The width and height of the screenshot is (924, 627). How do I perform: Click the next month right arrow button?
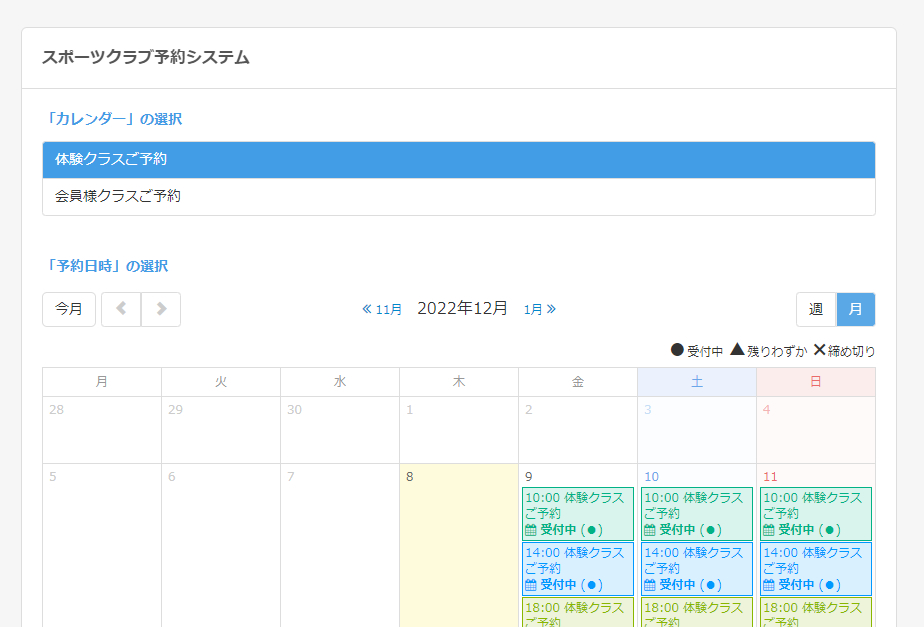tap(161, 309)
